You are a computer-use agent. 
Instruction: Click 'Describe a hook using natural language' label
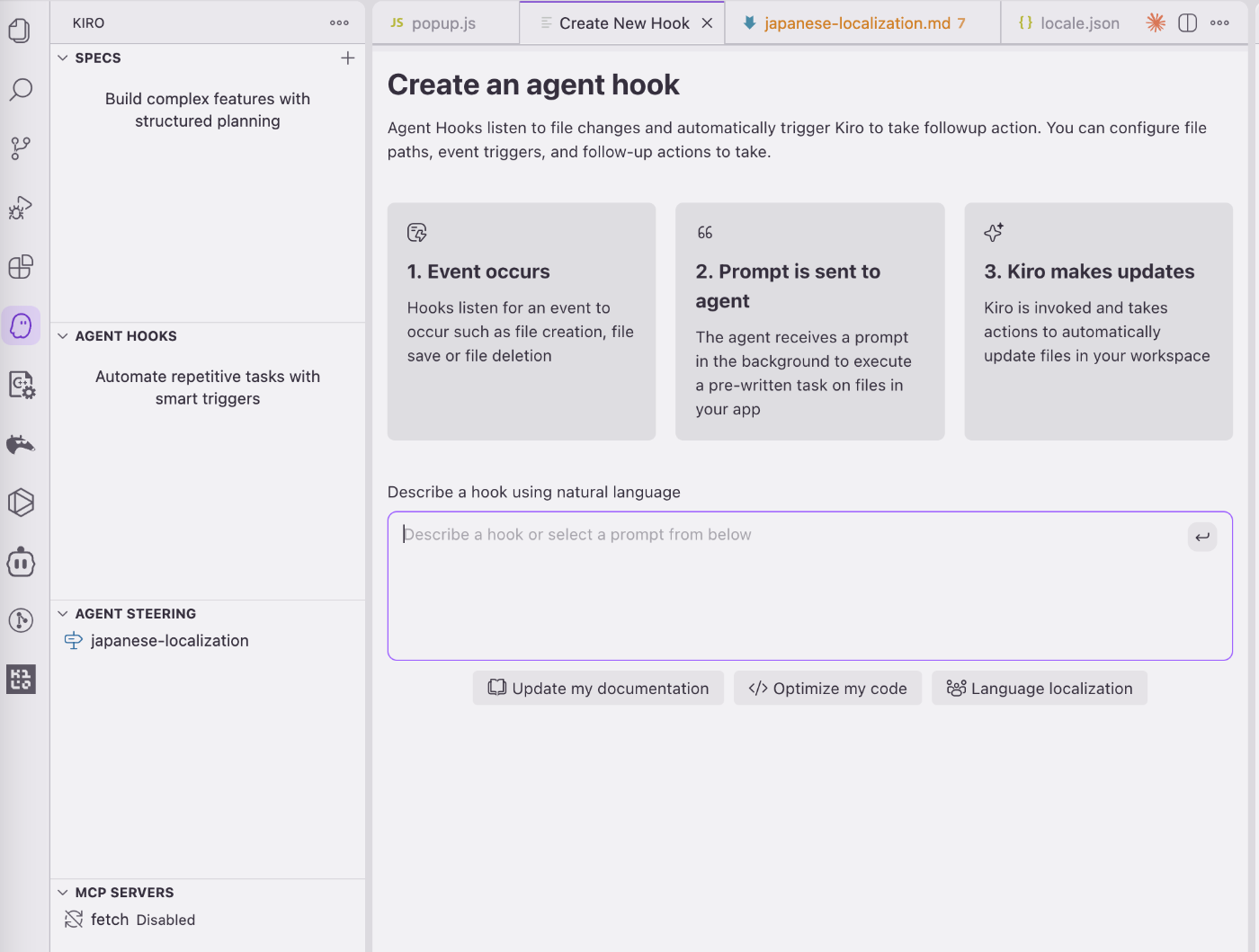(534, 493)
